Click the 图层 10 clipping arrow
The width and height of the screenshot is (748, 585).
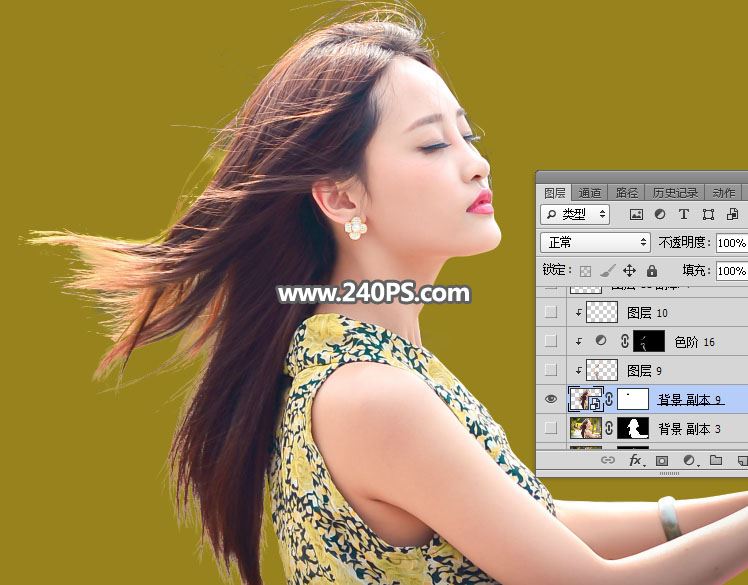click(579, 313)
